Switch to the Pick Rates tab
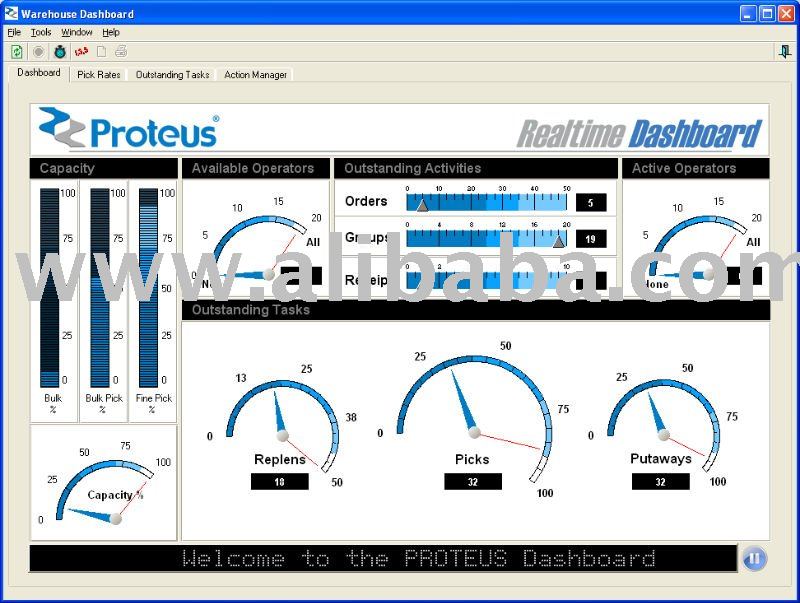The height and width of the screenshot is (603, 800). pyautogui.click(x=98, y=74)
